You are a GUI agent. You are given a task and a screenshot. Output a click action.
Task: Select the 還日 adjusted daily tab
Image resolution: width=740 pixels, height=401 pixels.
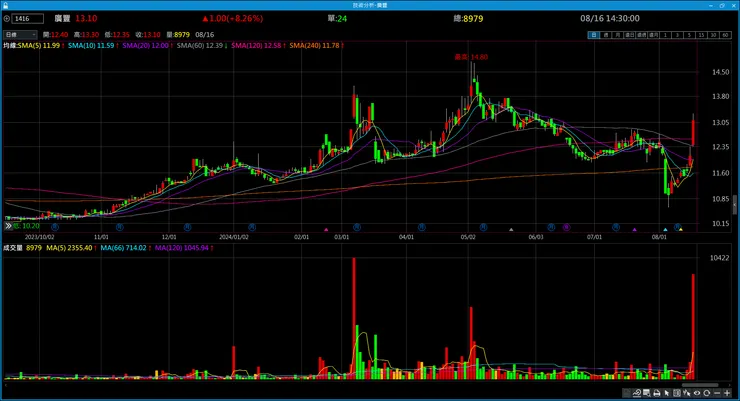(629, 35)
